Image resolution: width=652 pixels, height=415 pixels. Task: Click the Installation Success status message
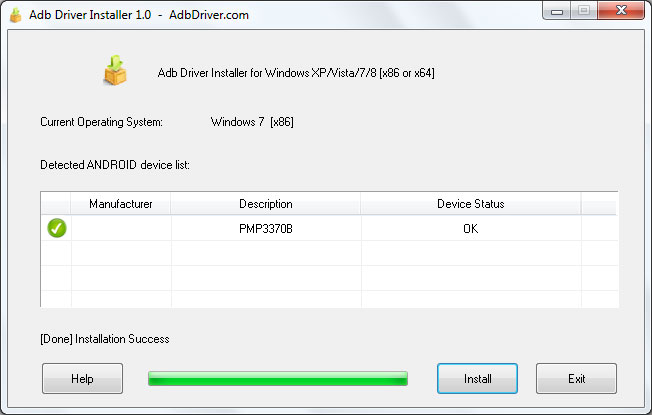[x=105, y=339]
